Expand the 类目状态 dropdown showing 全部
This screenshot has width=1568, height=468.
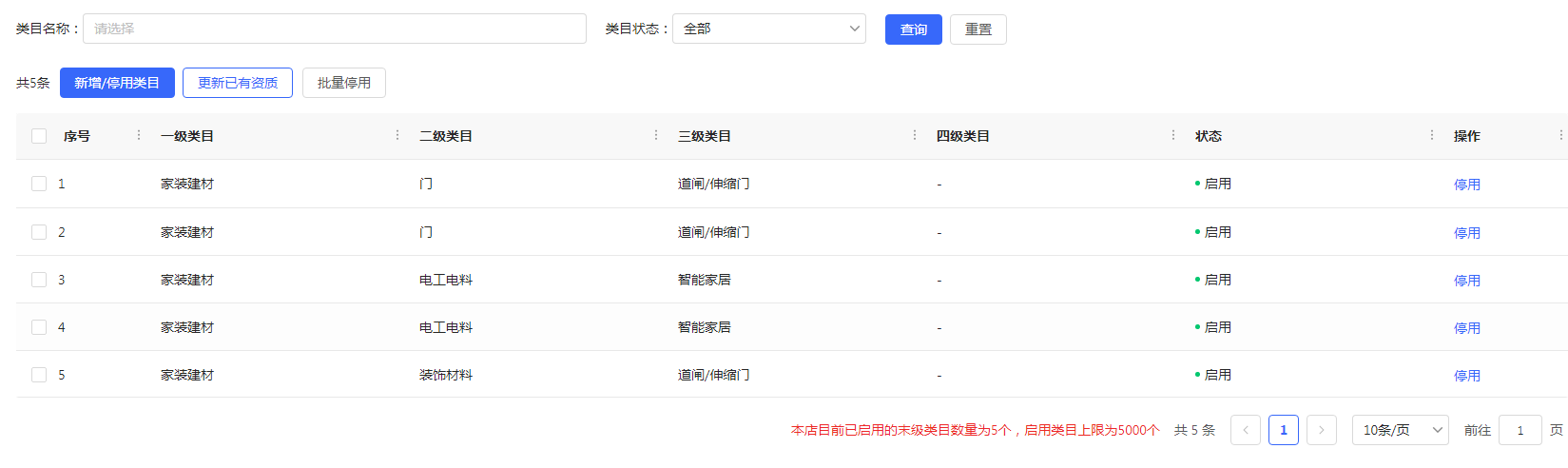768,29
